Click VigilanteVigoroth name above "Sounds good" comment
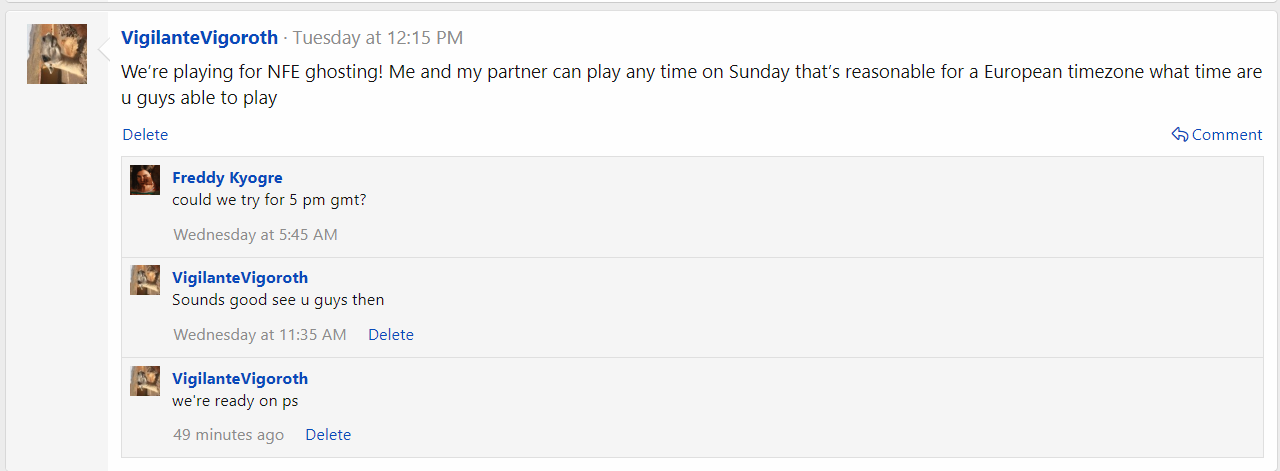Image resolution: width=1280 pixels, height=471 pixels. point(240,278)
